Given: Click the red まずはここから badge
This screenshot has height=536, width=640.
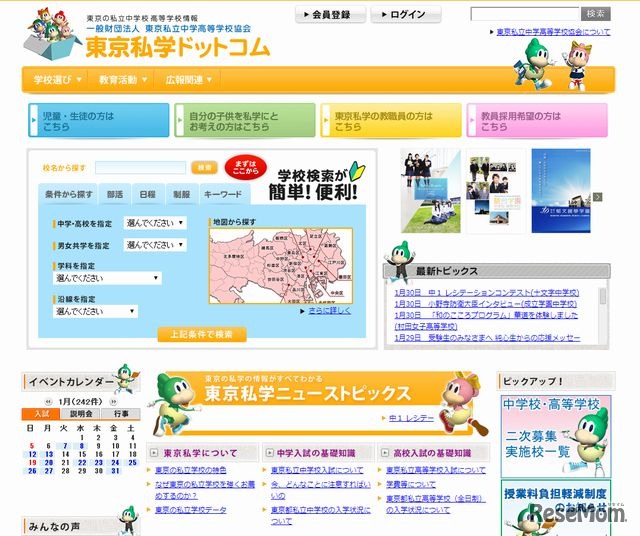Looking at the screenshot, I should [245, 167].
